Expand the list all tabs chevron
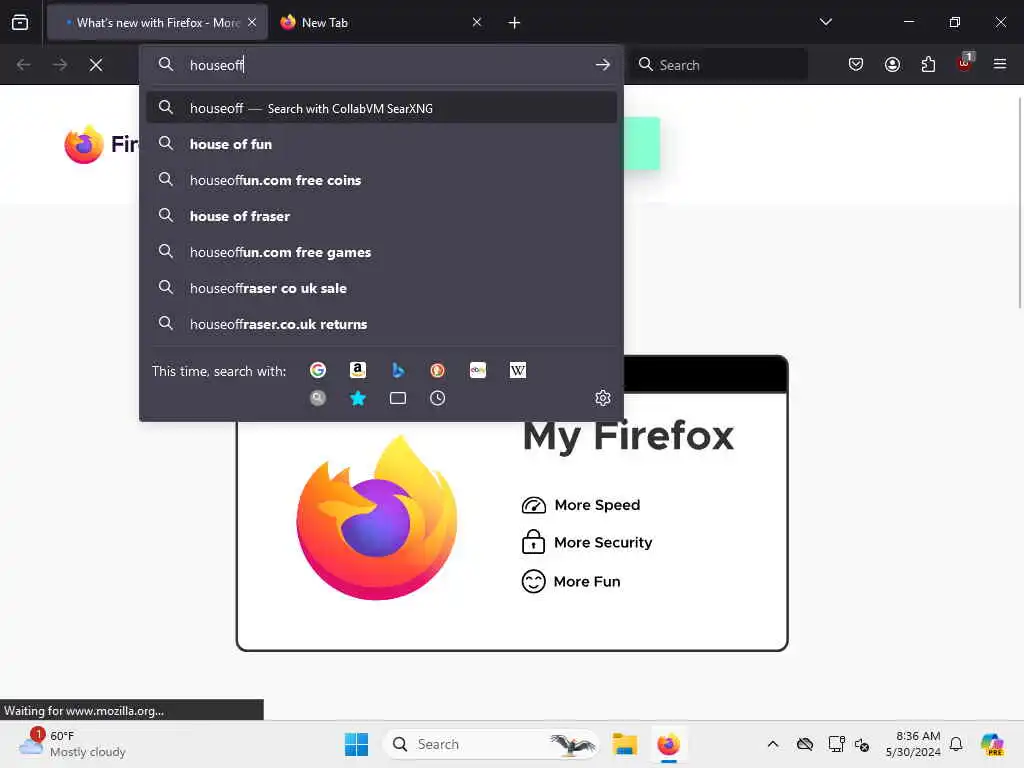The height and width of the screenshot is (768, 1024). coord(825,22)
